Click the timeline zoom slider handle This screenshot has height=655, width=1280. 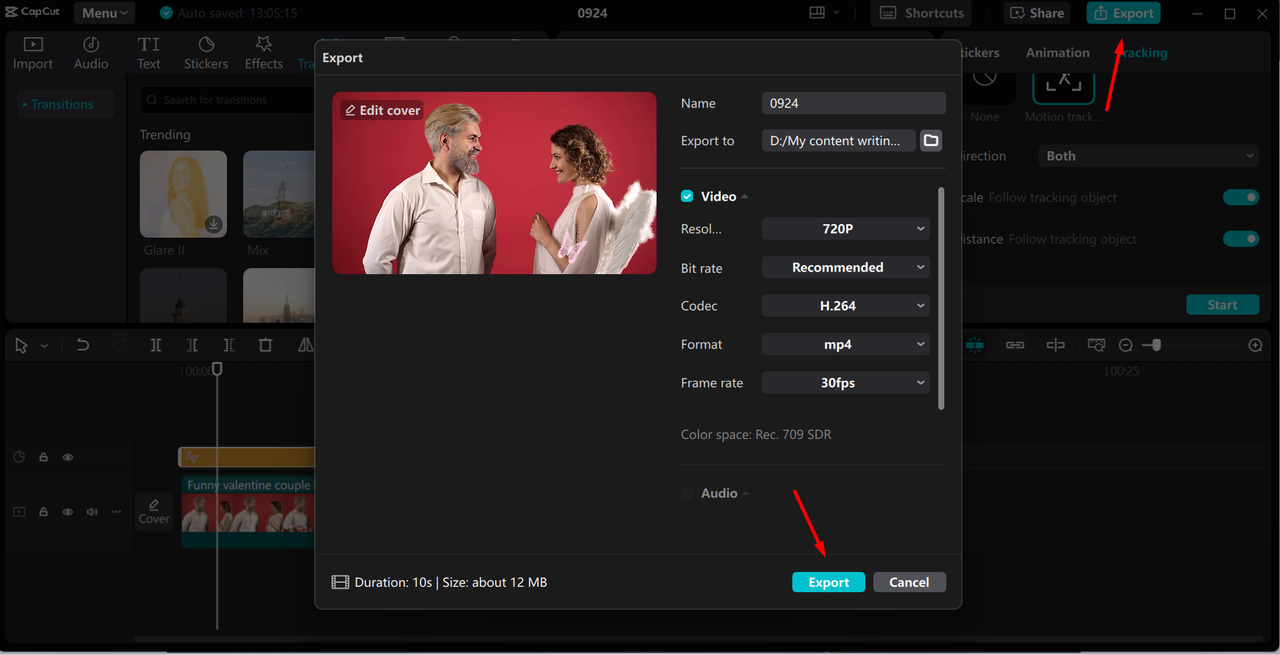pos(1157,345)
